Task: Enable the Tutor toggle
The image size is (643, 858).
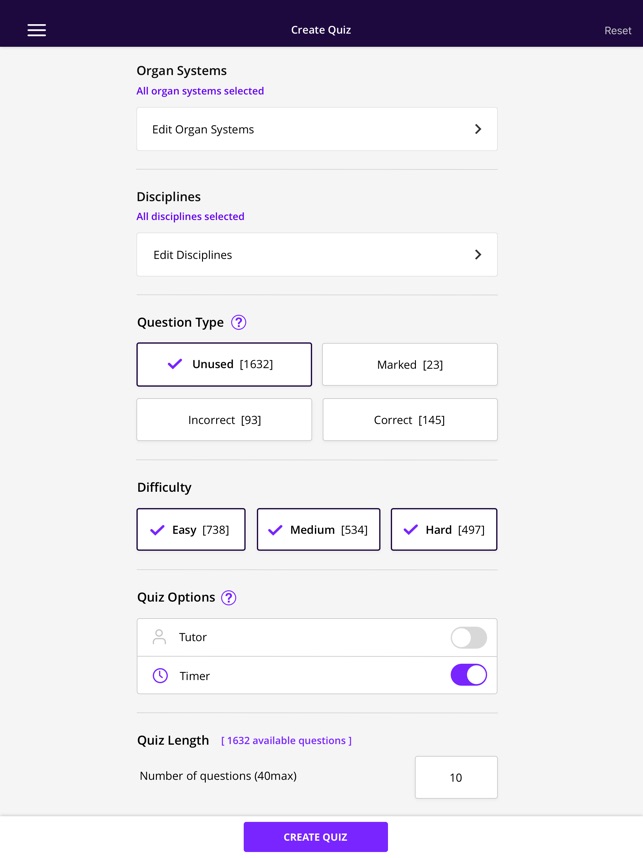Action: [x=467, y=637]
